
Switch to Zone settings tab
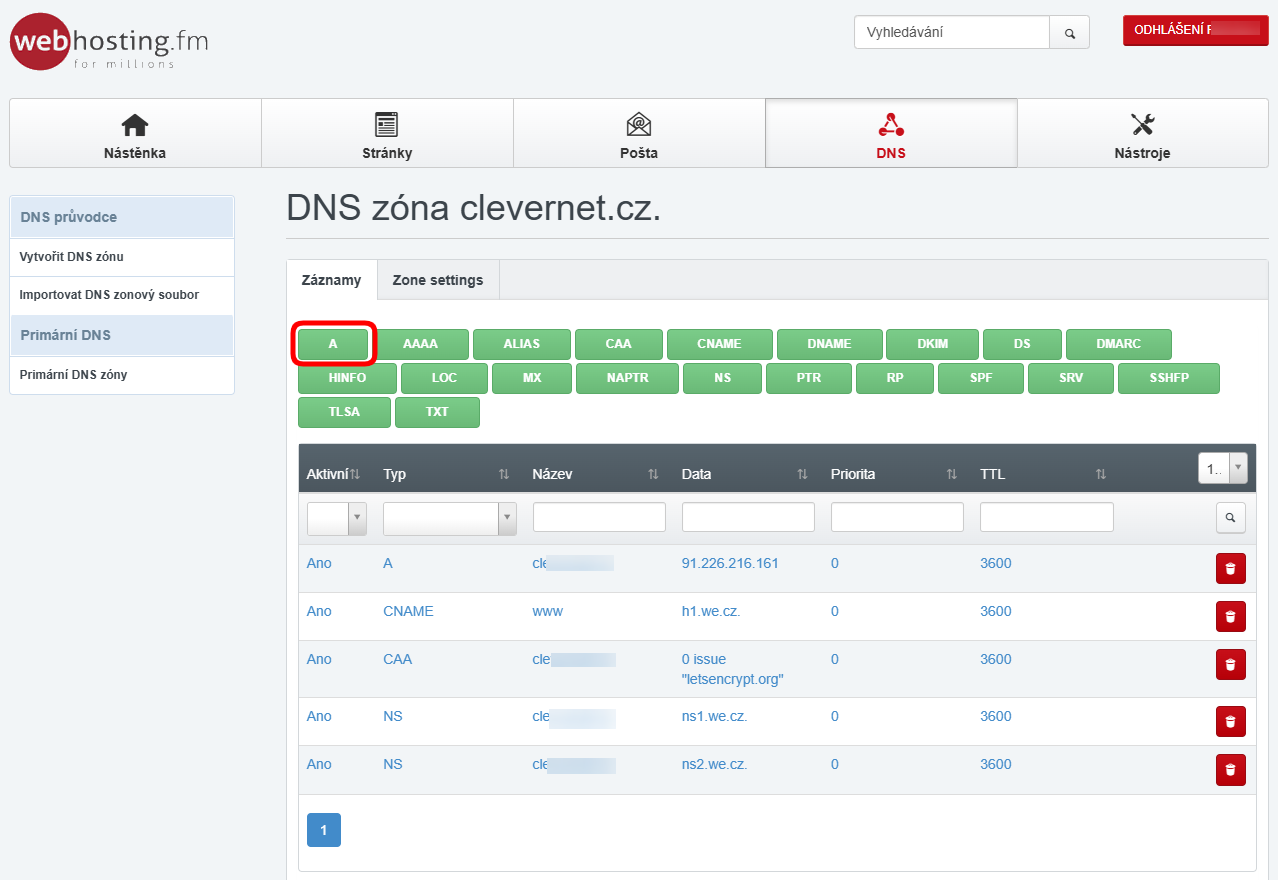tap(437, 280)
